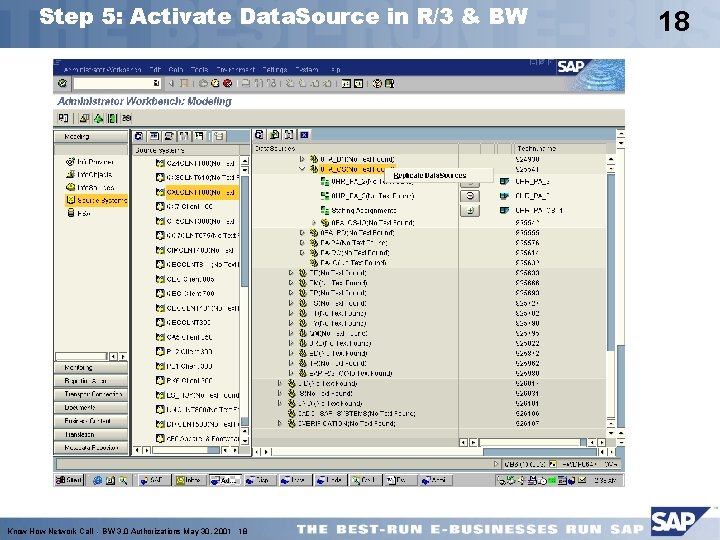Click in the command input field
The width and height of the screenshot is (720, 540).
coord(113,83)
